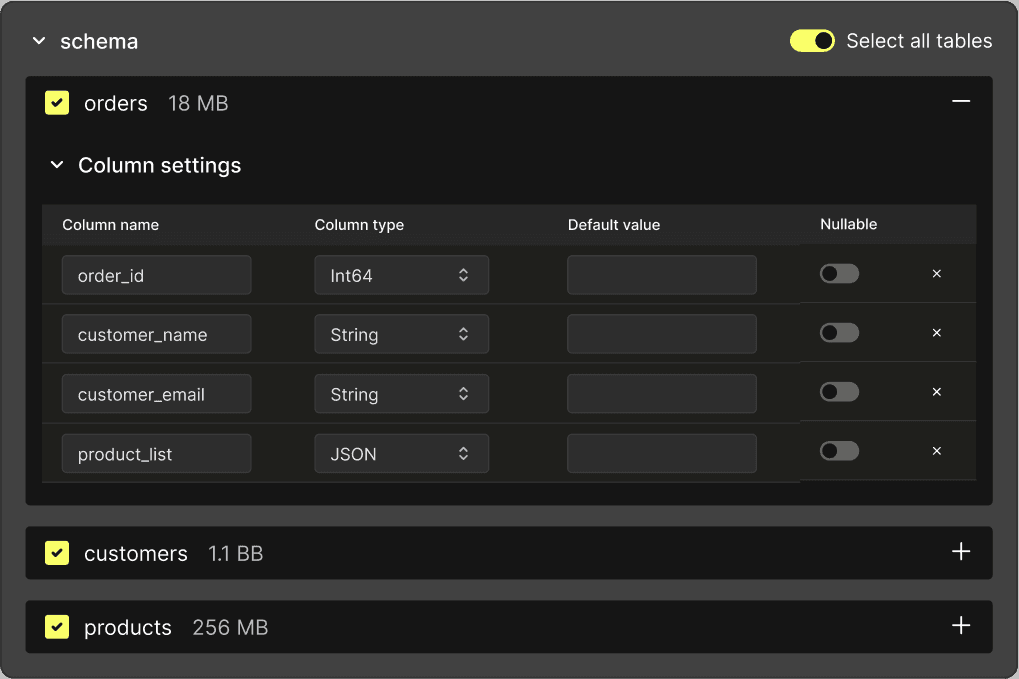Collapse the orders table with minus icon

(x=961, y=102)
